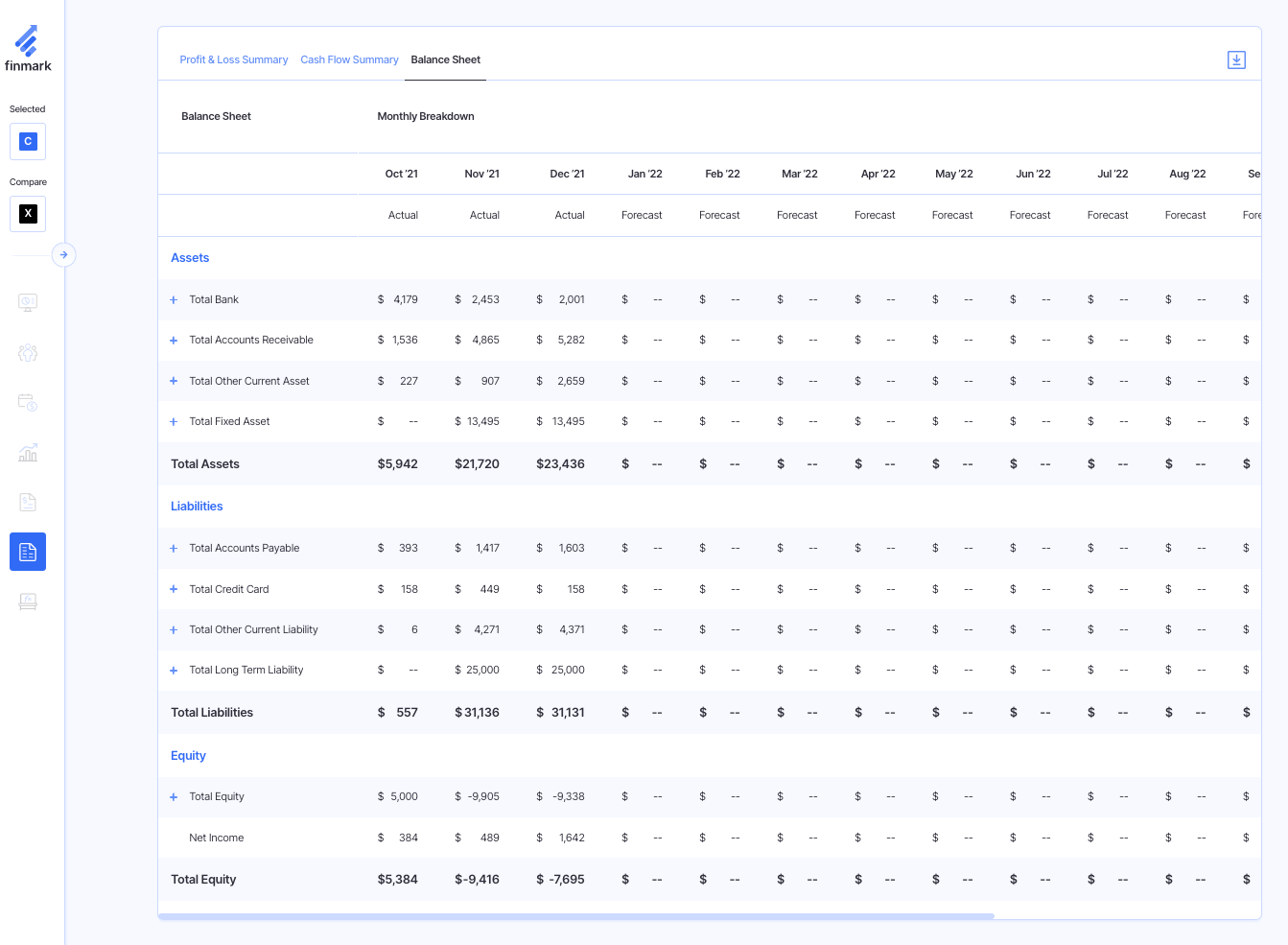Open the formulas fx icon at sidebar bottom
The height and width of the screenshot is (945, 1288).
pyautogui.click(x=28, y=602)
